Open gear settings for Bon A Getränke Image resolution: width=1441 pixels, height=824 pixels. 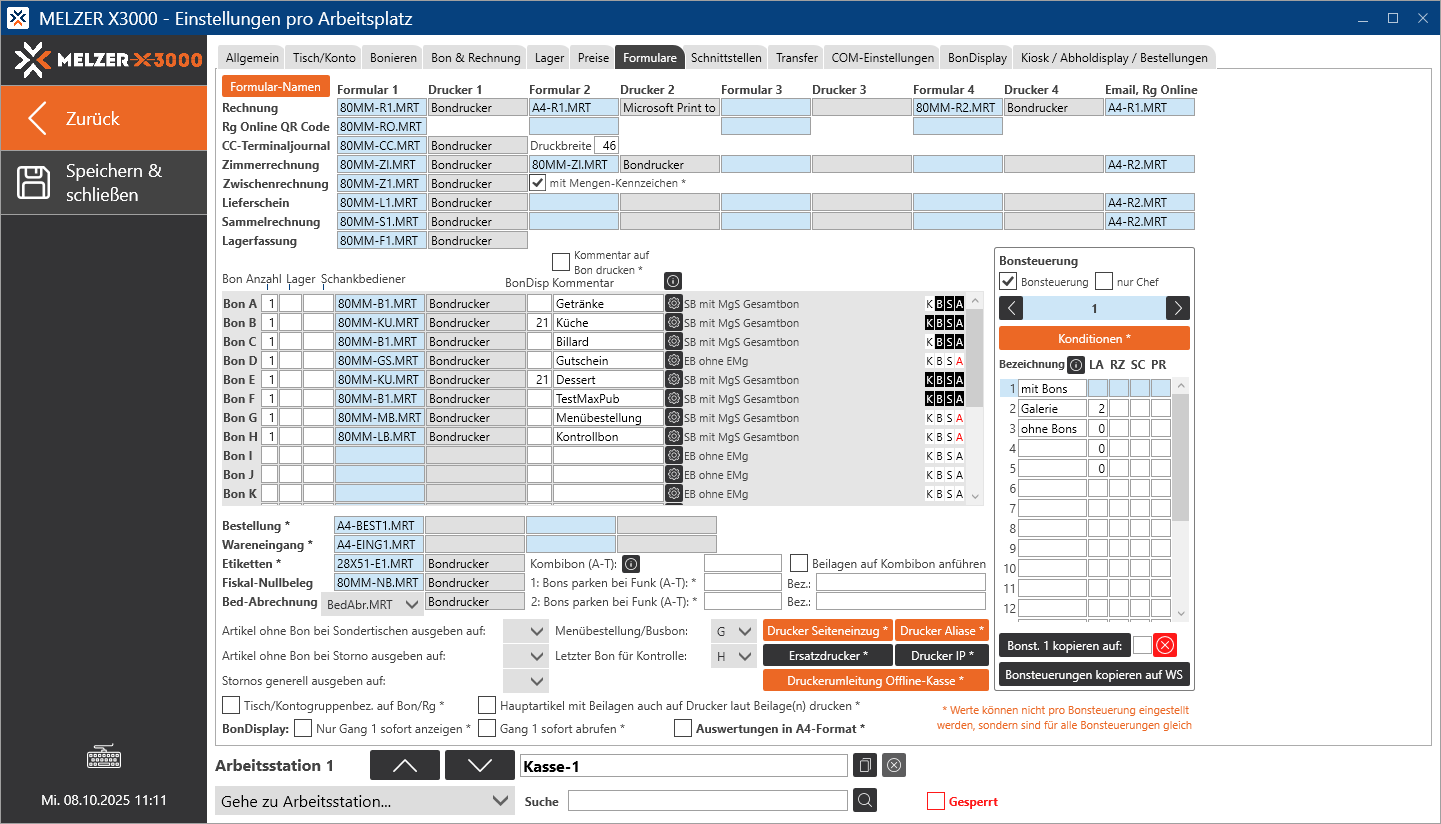pos(674,303)
